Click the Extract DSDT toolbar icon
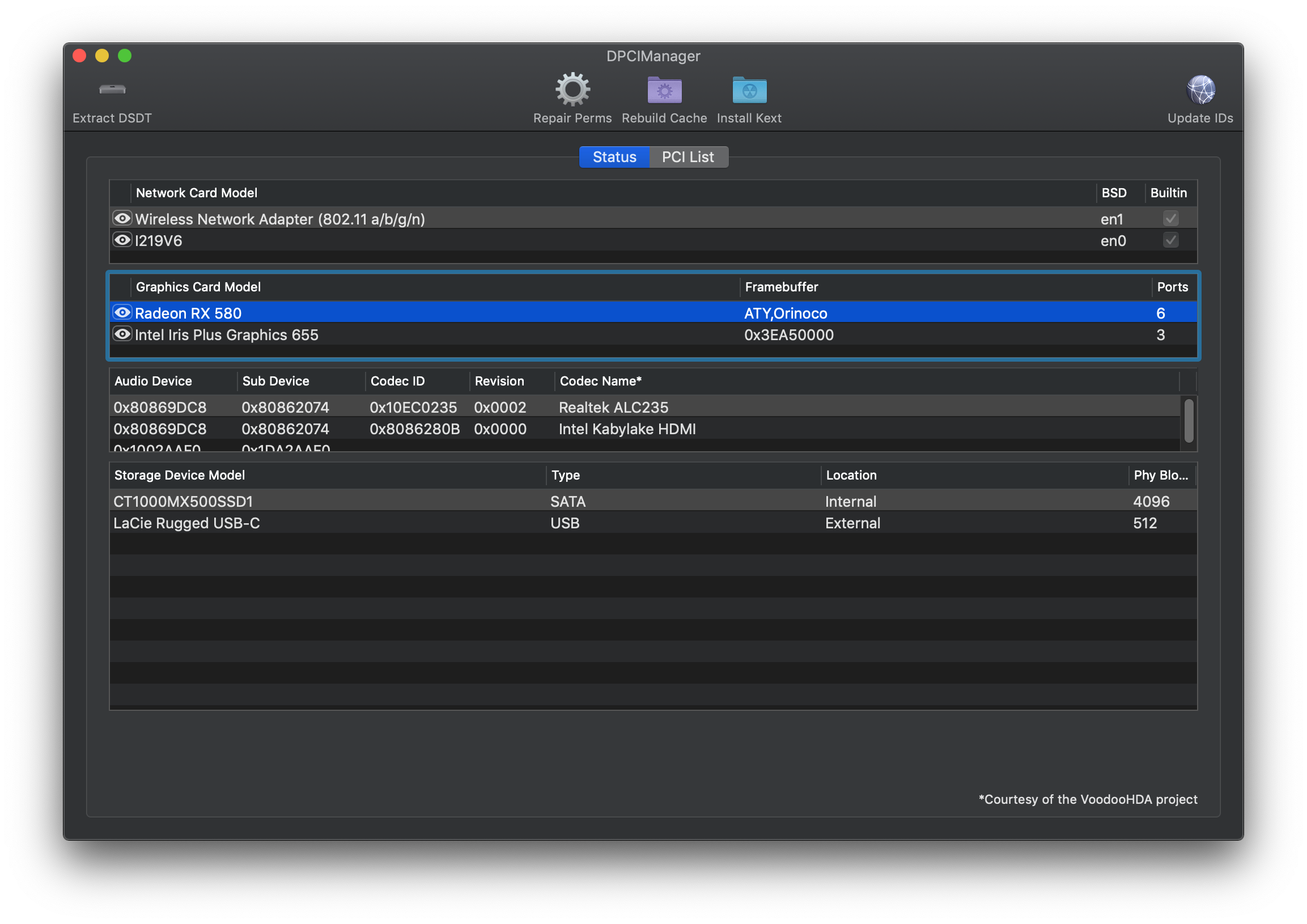1307x924 pixels. click(112, 90)
